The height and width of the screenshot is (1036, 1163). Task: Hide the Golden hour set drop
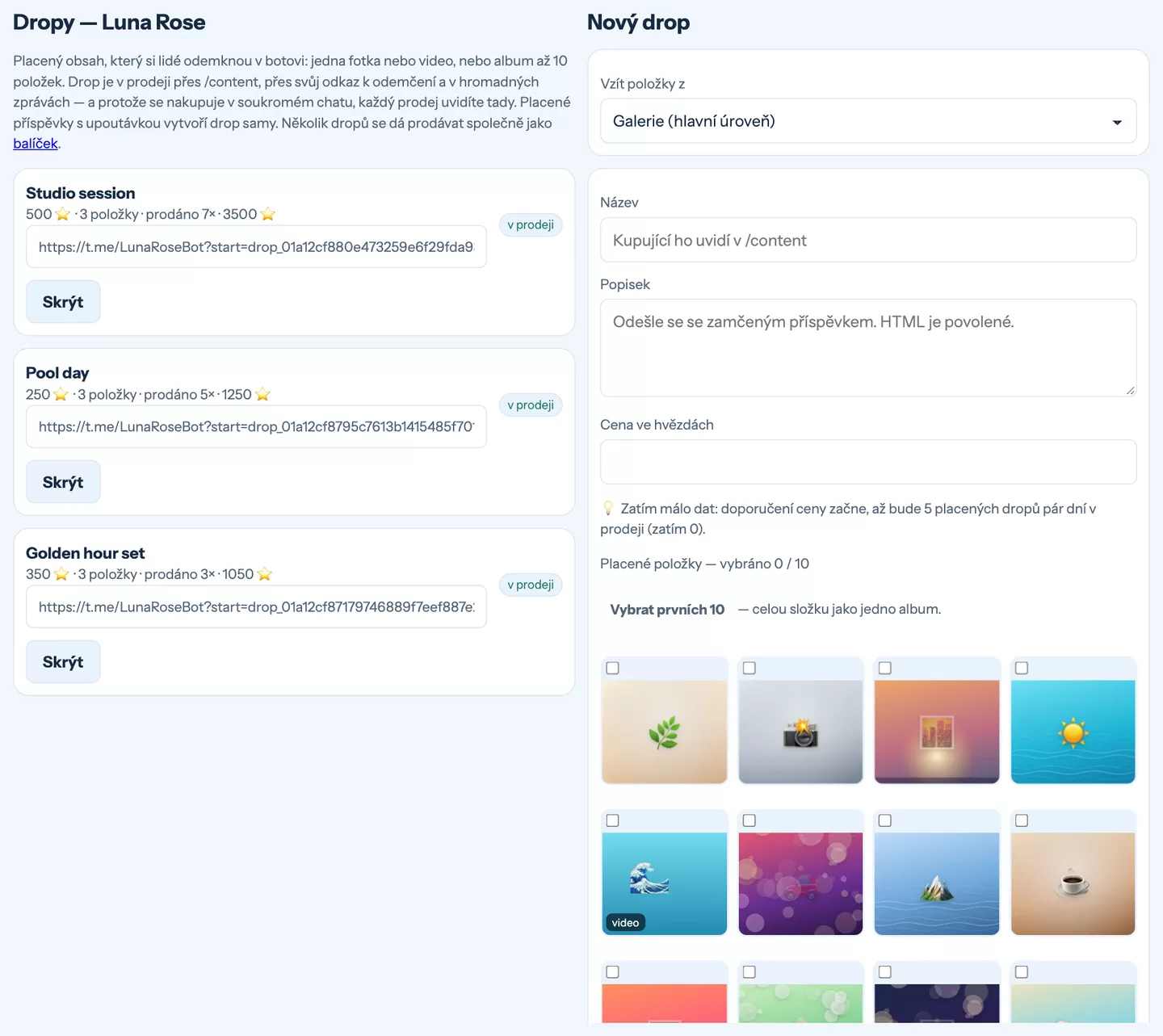tap(63, 662)
